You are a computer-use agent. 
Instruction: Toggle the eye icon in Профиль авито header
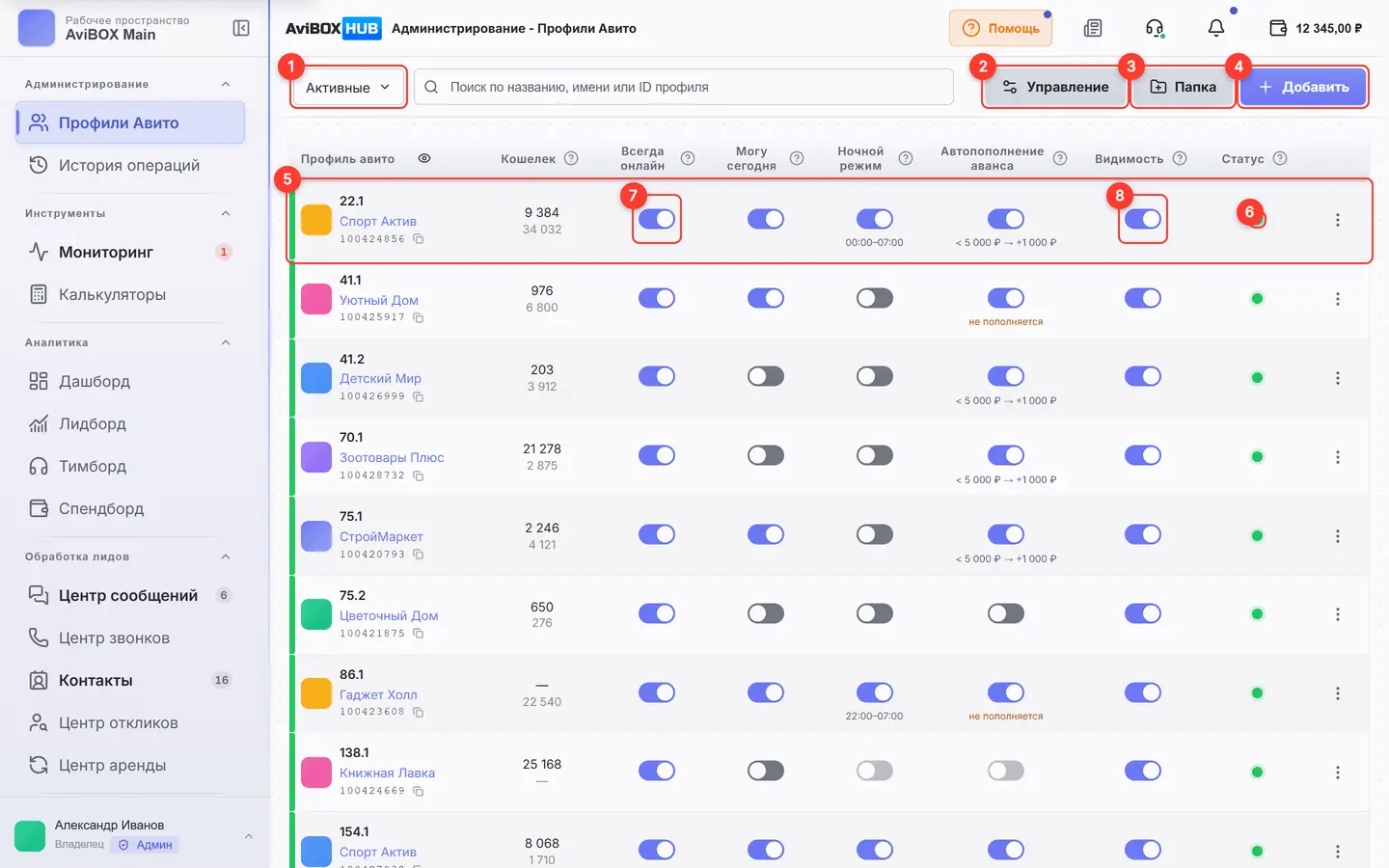(x=424, y=158)
